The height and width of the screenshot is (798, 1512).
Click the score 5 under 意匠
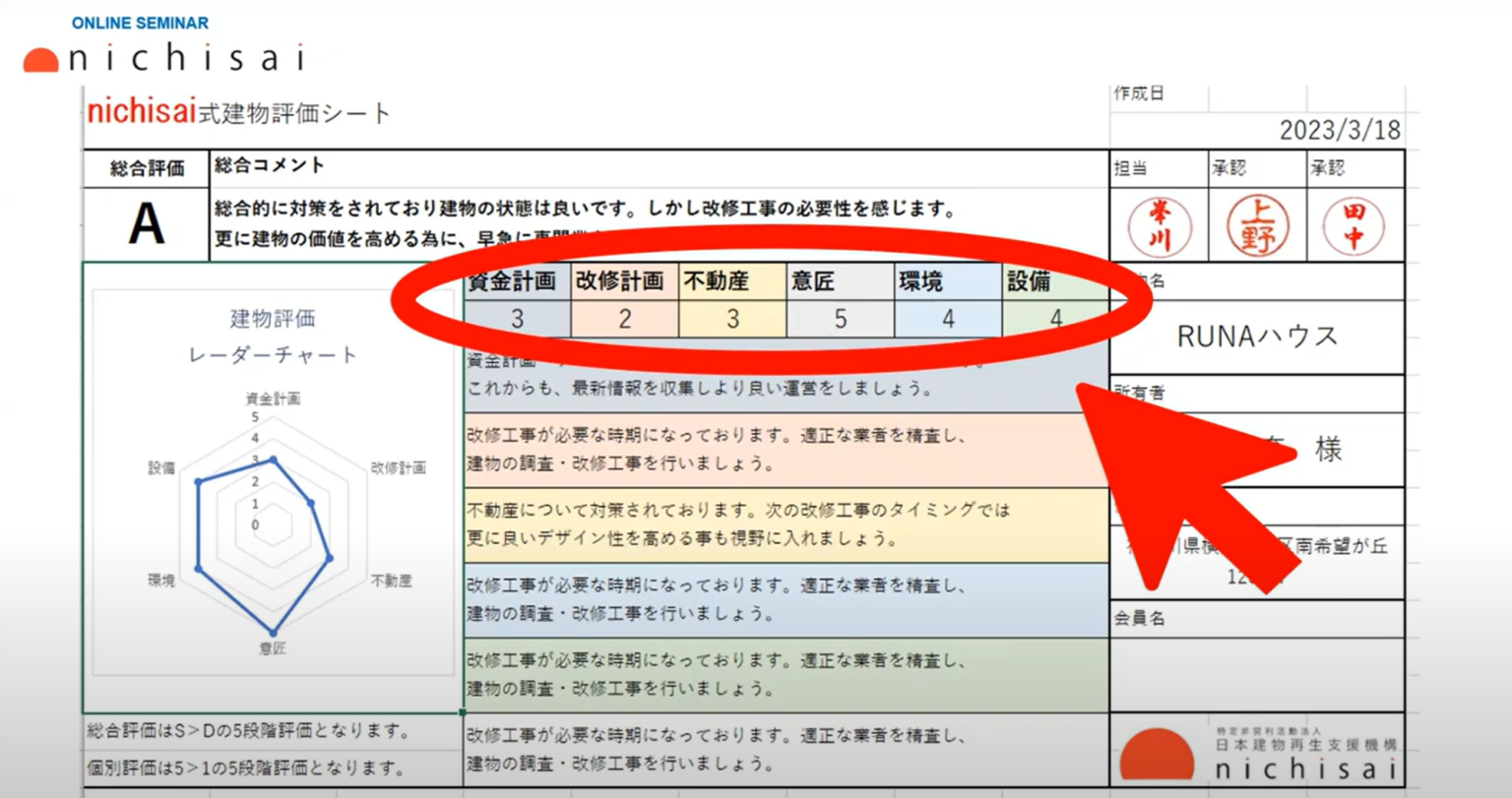click(841, 319)
